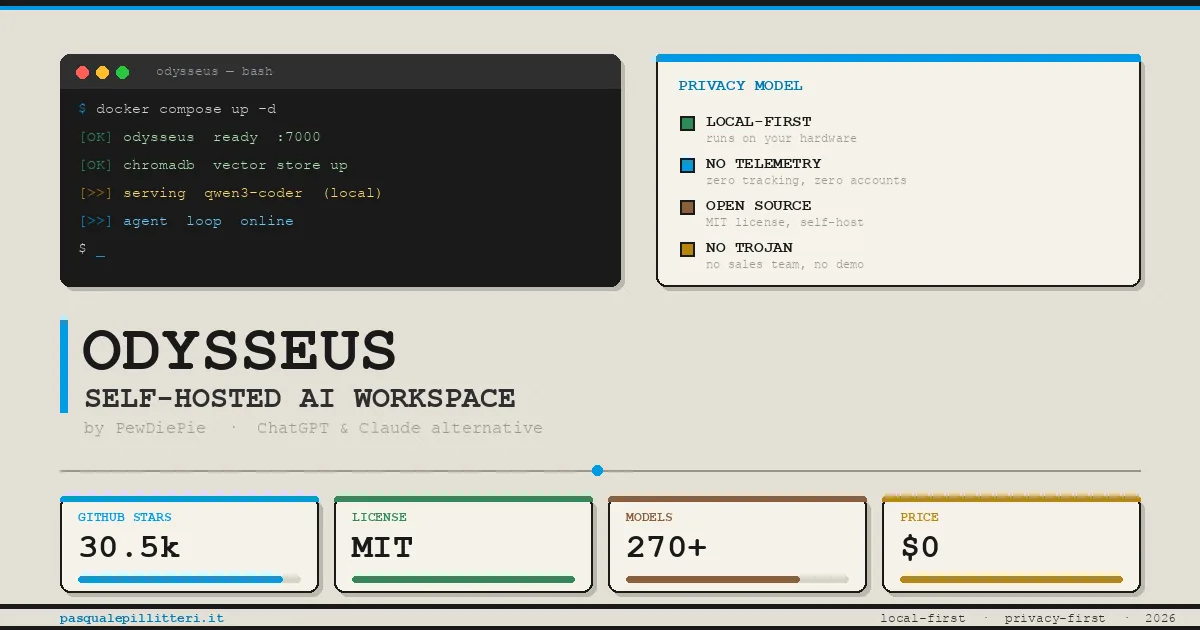The height and width of the screenshot is (630, 1200).
Task: Click "MIT license, self-host" text
Action: 785,223
